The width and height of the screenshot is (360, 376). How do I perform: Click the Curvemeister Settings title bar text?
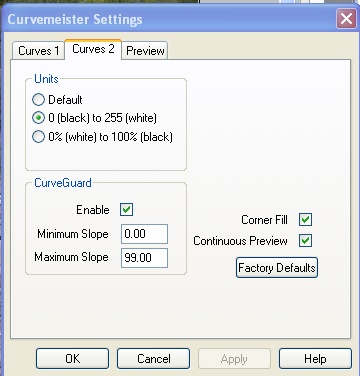point(75,19)
